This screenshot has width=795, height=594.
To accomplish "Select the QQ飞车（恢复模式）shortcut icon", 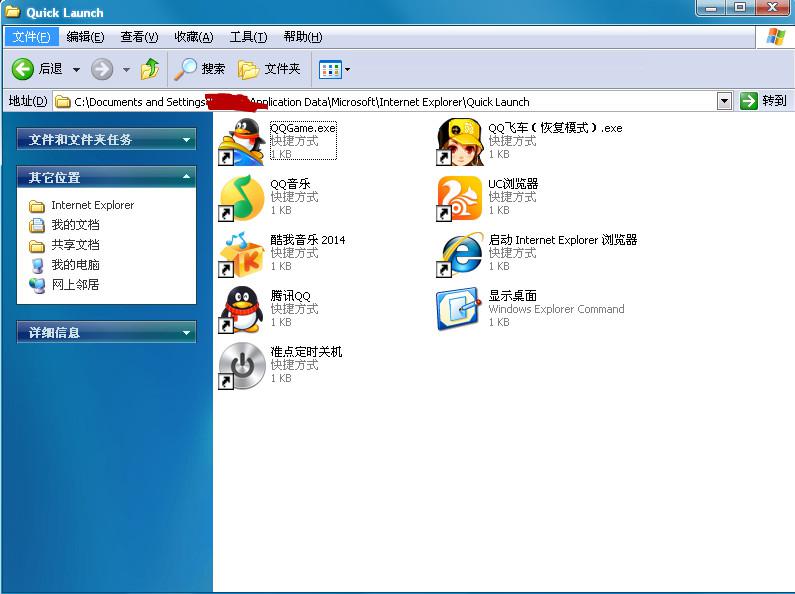I will coord(460,142).
